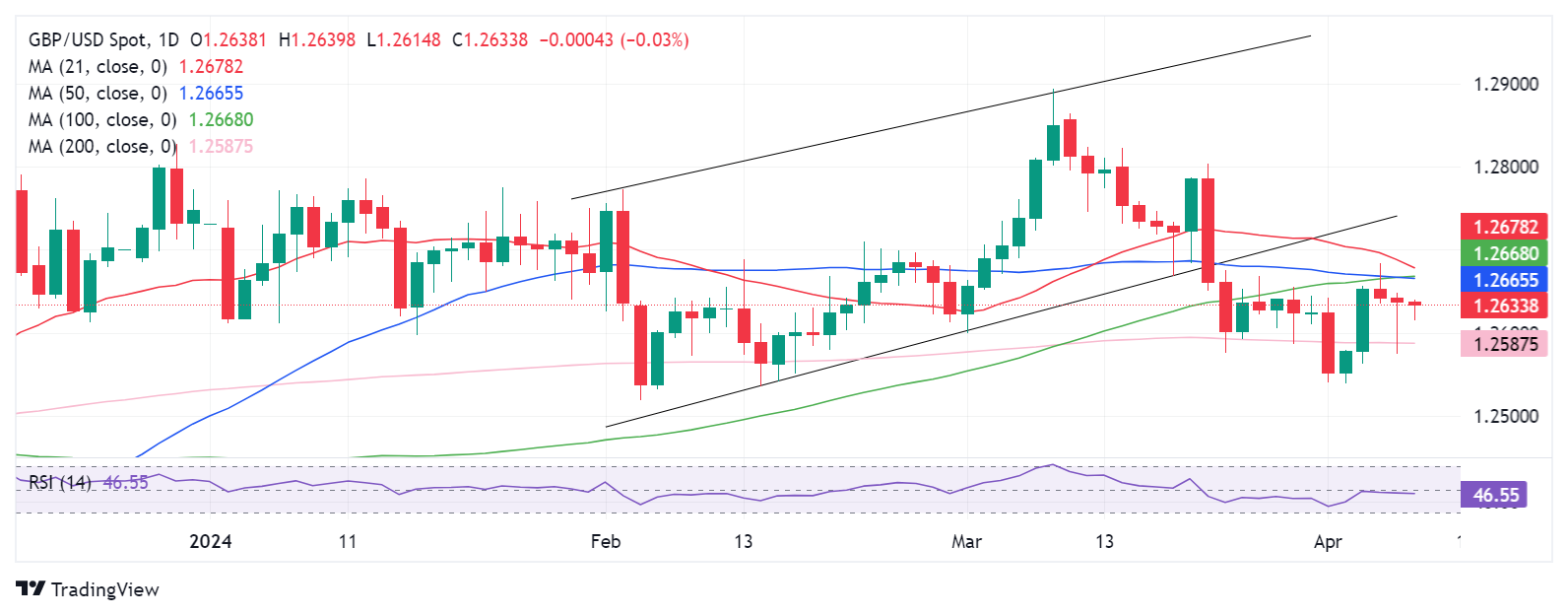Select the Feb date on time axis
Image resolution: width=1568 pixels, height=616 pixels.
pos(606,541)
